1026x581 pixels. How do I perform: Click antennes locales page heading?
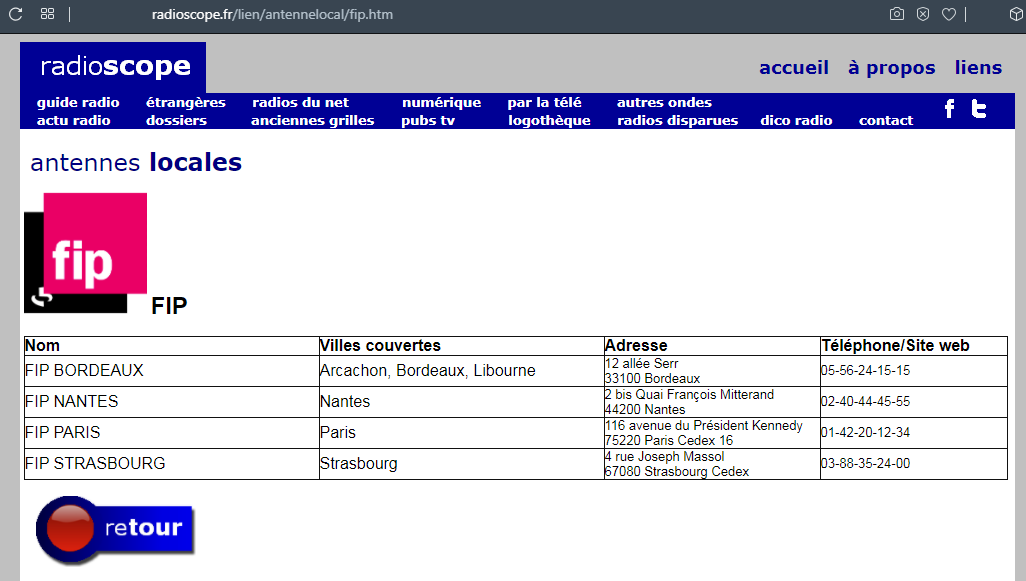point(136,162)
